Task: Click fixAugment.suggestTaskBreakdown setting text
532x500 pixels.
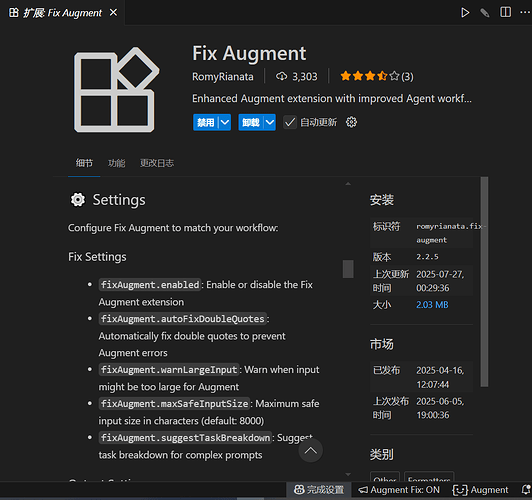Action: tap(185, 438)
